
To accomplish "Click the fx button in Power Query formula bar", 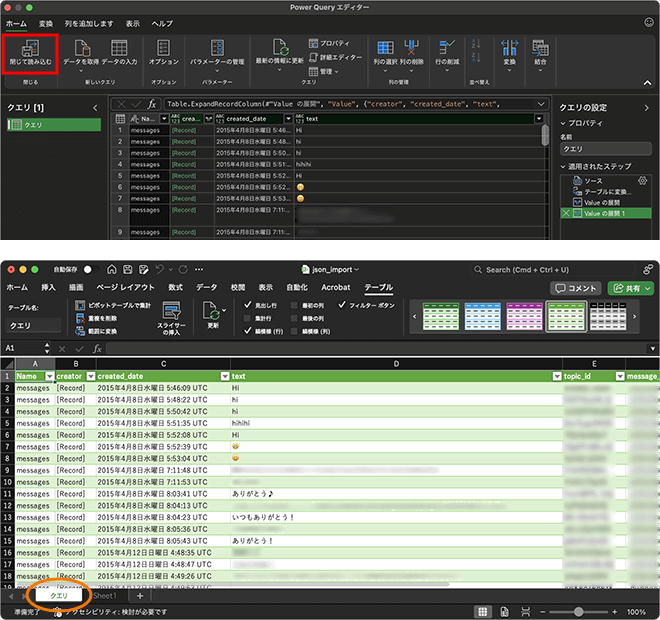I will tap(152, 104).
